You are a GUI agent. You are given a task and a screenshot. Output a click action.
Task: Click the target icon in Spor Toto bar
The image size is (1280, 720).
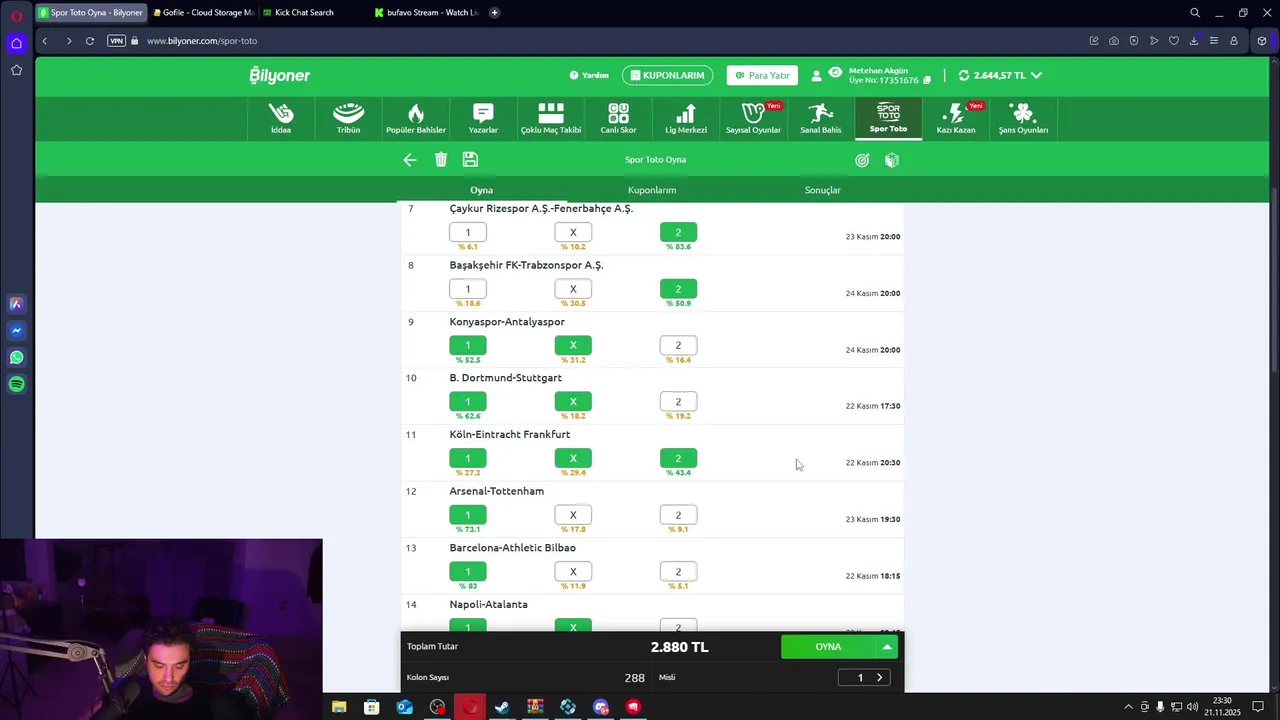[862, 160]
